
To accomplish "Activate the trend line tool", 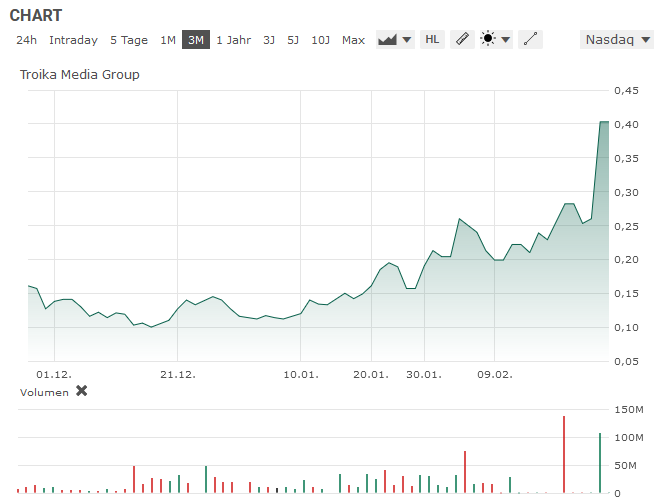I will [531, 40].
